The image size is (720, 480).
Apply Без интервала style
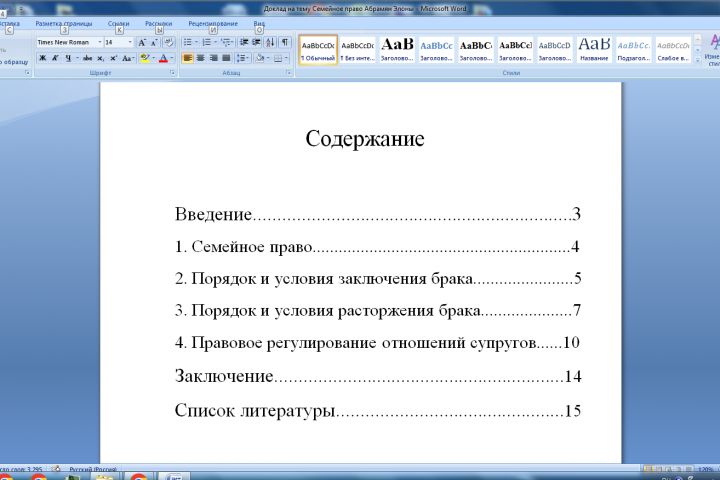pos(357,50)
